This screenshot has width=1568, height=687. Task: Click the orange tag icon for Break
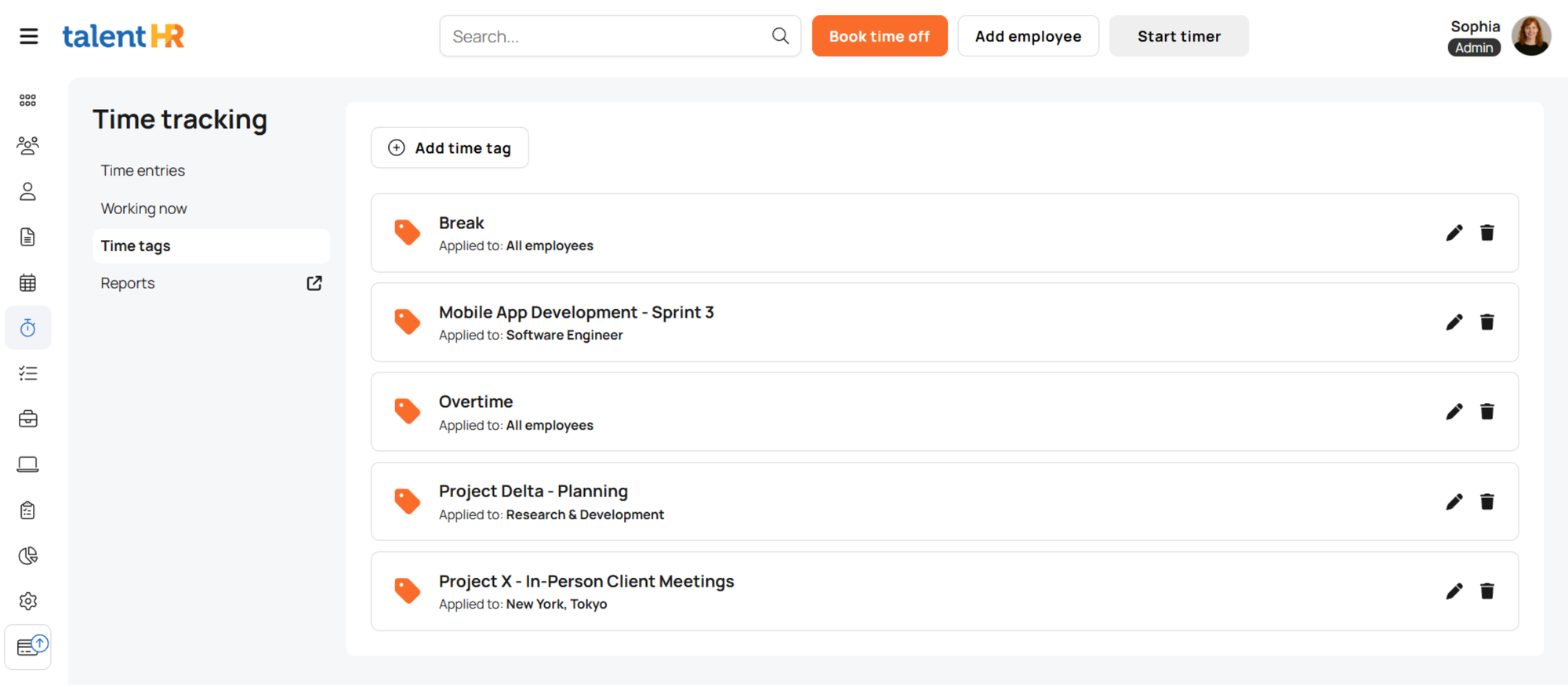407,233
